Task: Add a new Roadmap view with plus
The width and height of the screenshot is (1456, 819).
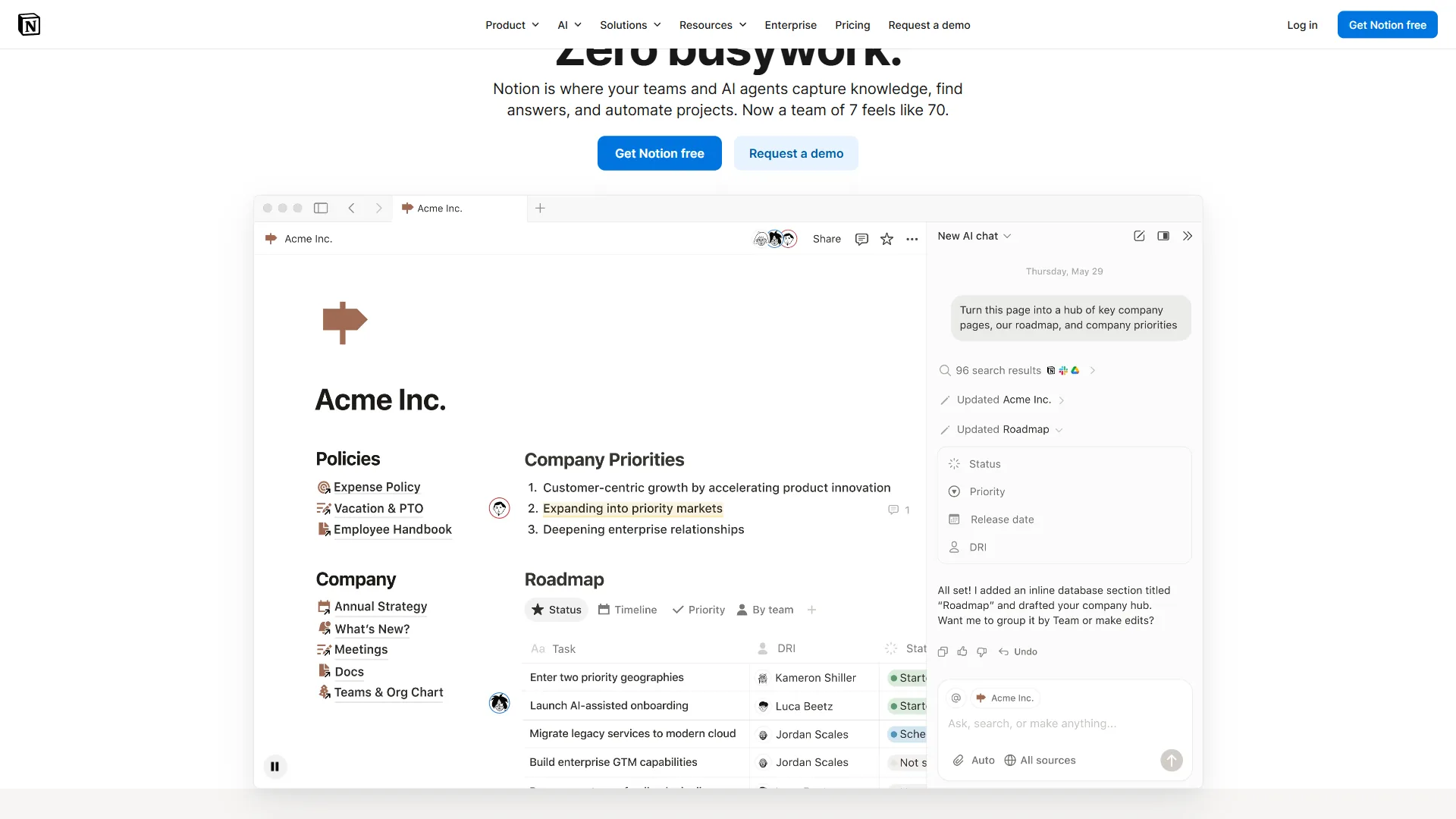Action: coord(811,610)
